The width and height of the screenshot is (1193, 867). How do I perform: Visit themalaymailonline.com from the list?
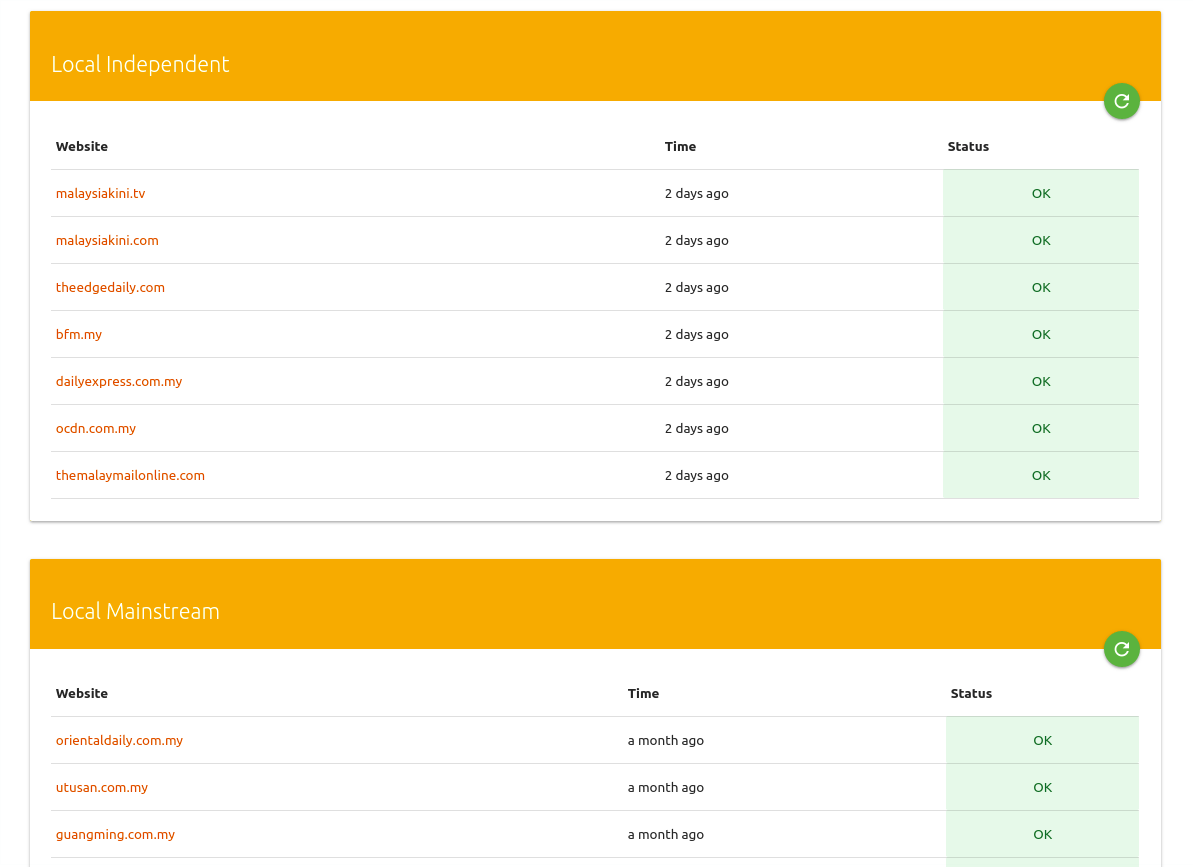(130, 475)
